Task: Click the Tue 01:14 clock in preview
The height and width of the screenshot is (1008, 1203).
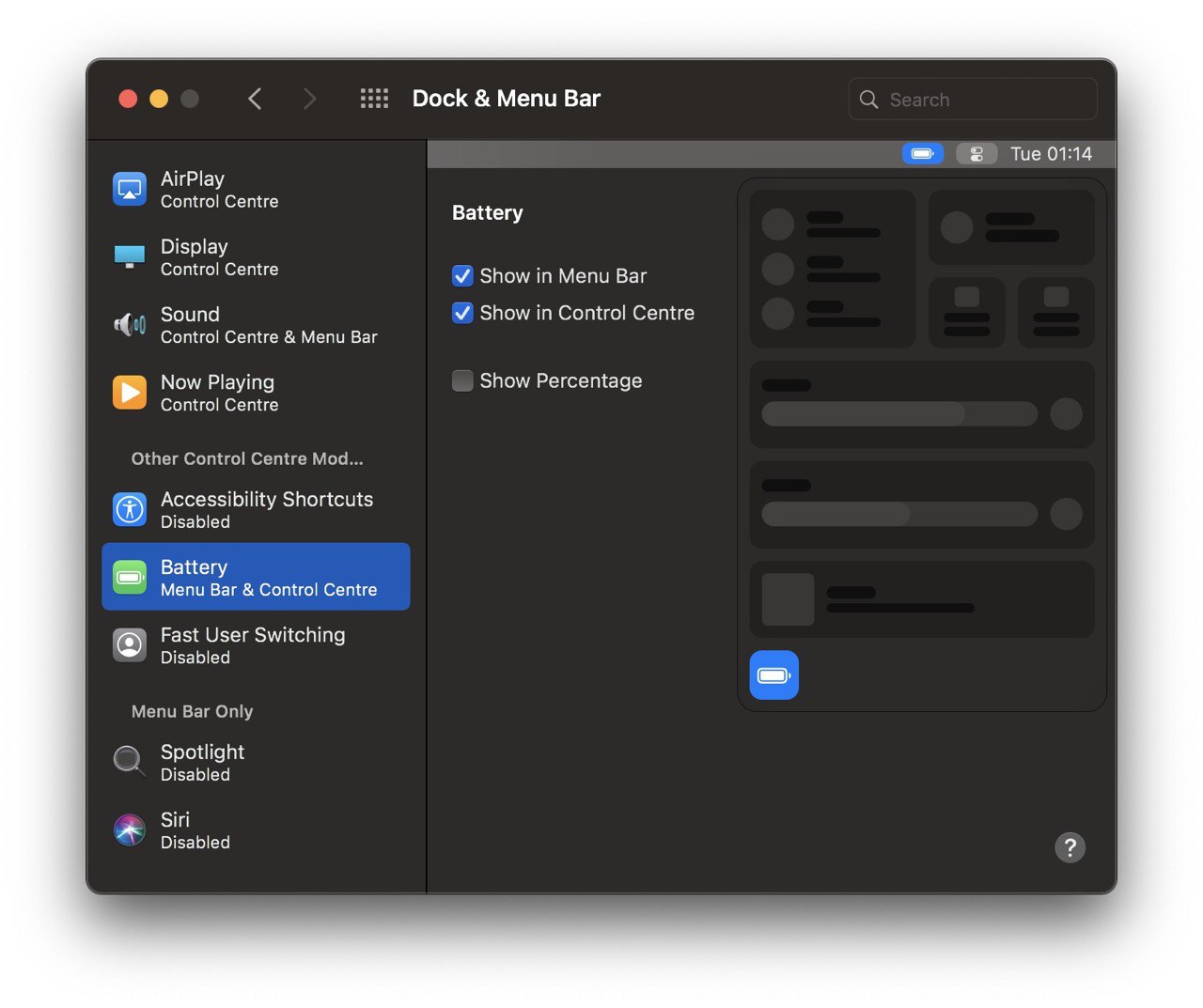Action: (x=1051, y=154)
